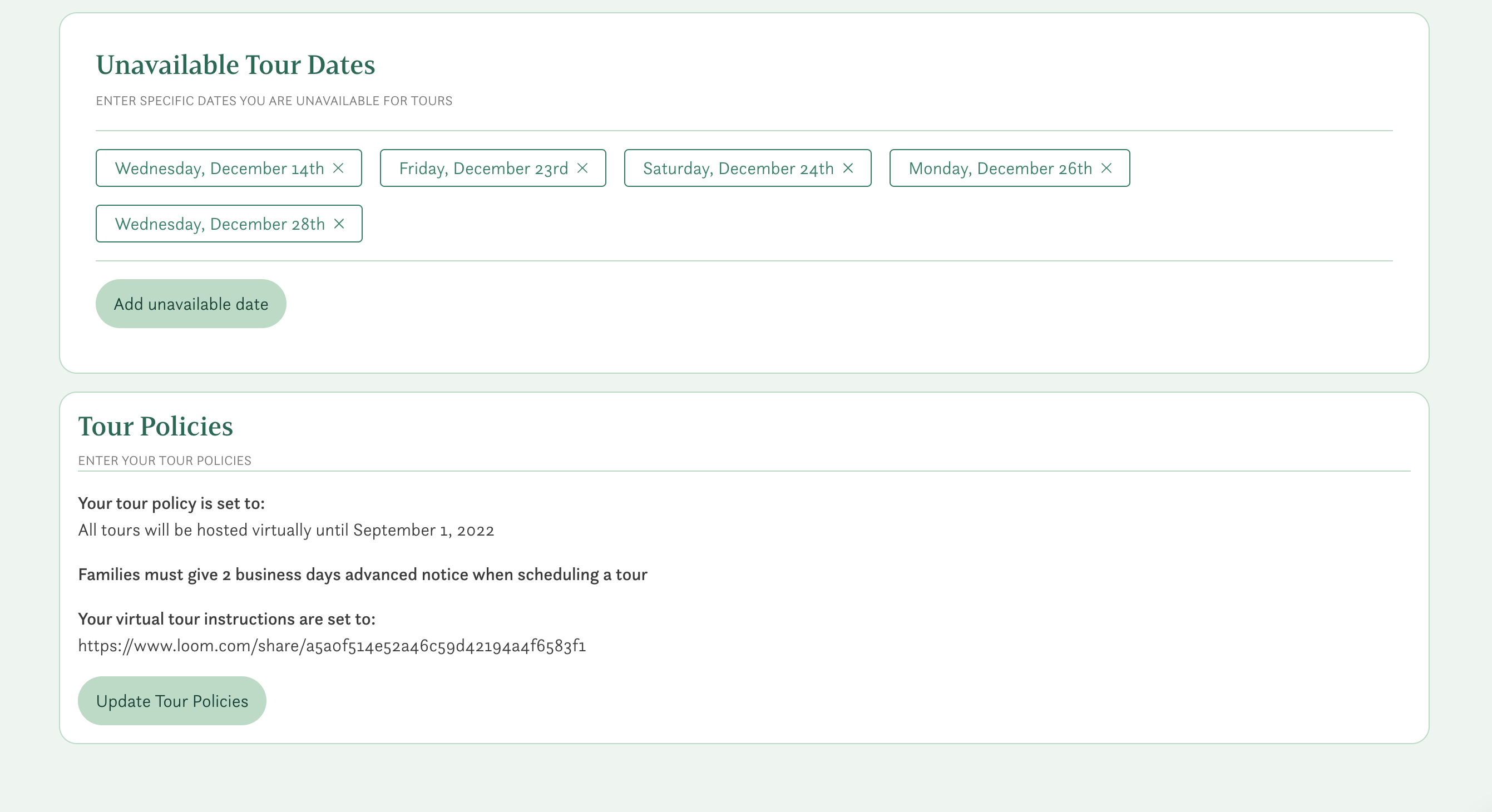The image size is (1492, 812).
Task: Click the 'All tours will be hosted virtually' text
Action: click(286, 530)
